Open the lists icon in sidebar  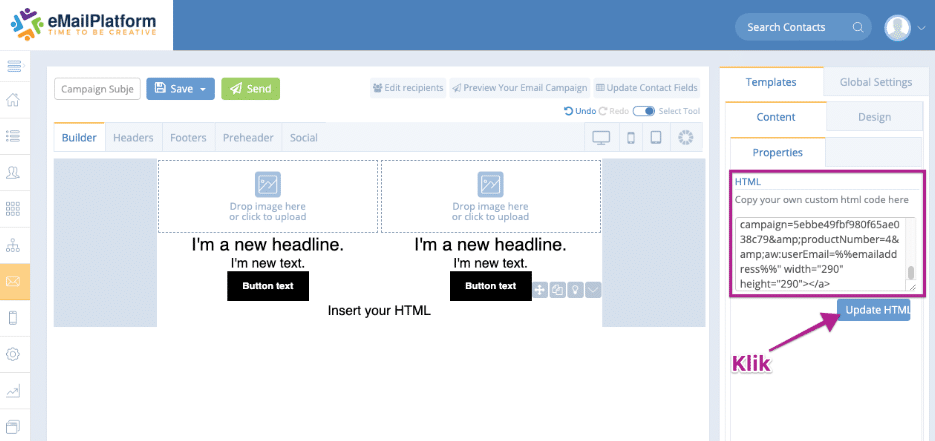(13, 136)
